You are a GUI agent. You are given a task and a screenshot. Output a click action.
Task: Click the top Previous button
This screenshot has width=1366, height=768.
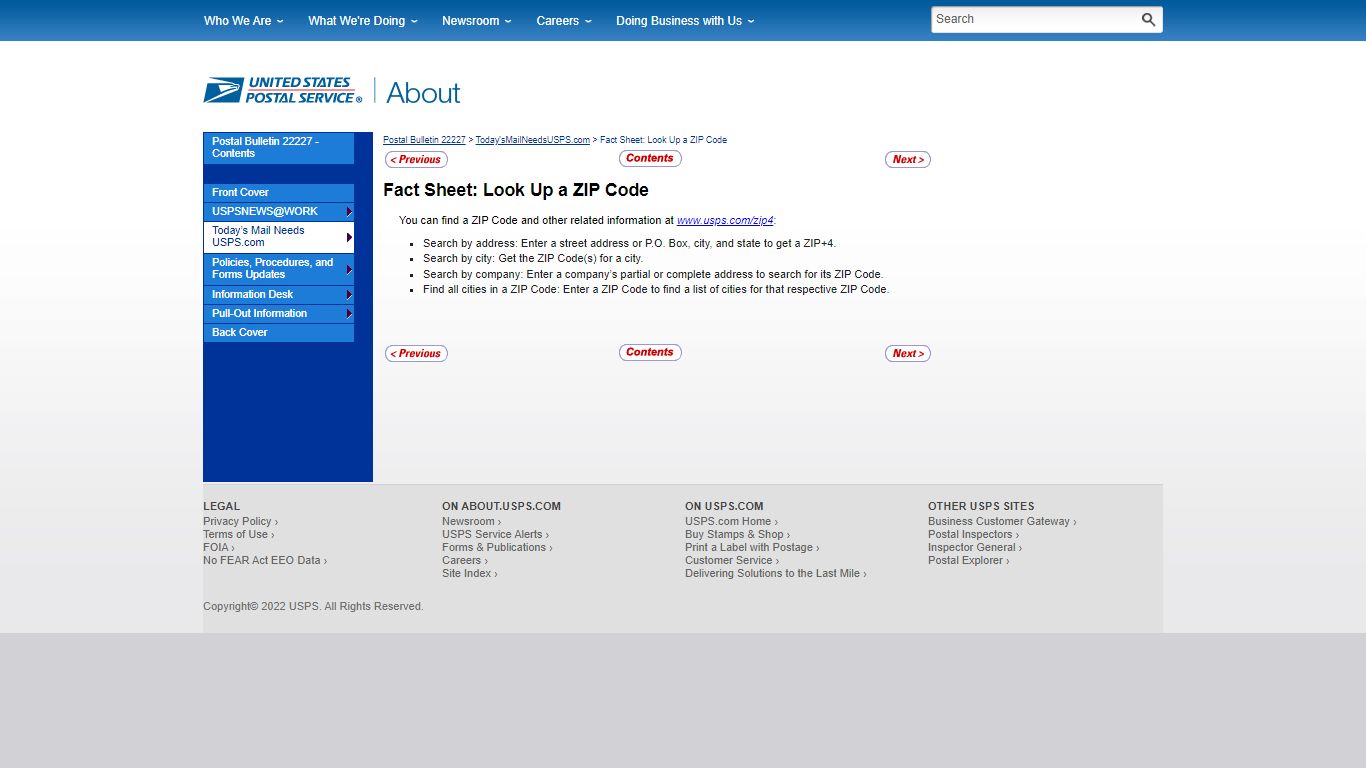pyautogui.click(x=416, y=160)
